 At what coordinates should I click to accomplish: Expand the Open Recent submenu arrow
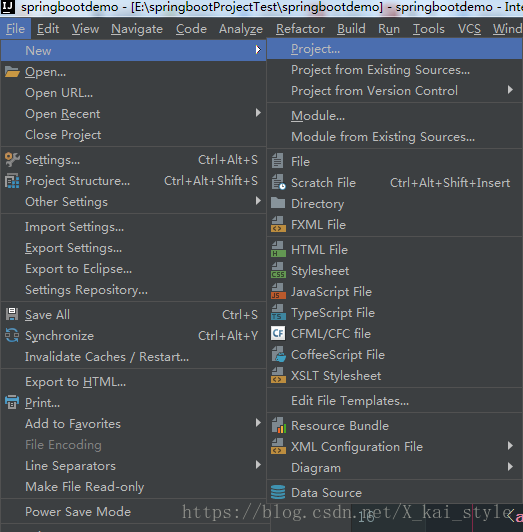[x=258, y=113]
